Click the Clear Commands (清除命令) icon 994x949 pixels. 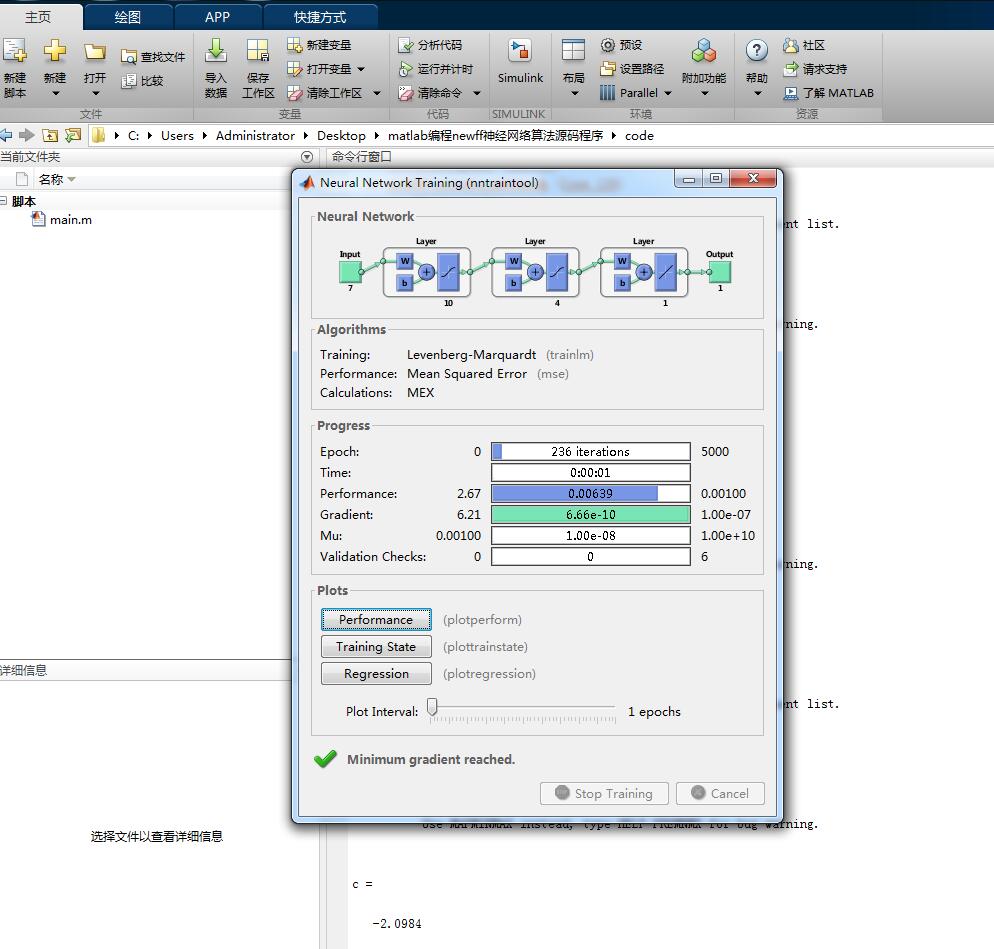[405, 93]
